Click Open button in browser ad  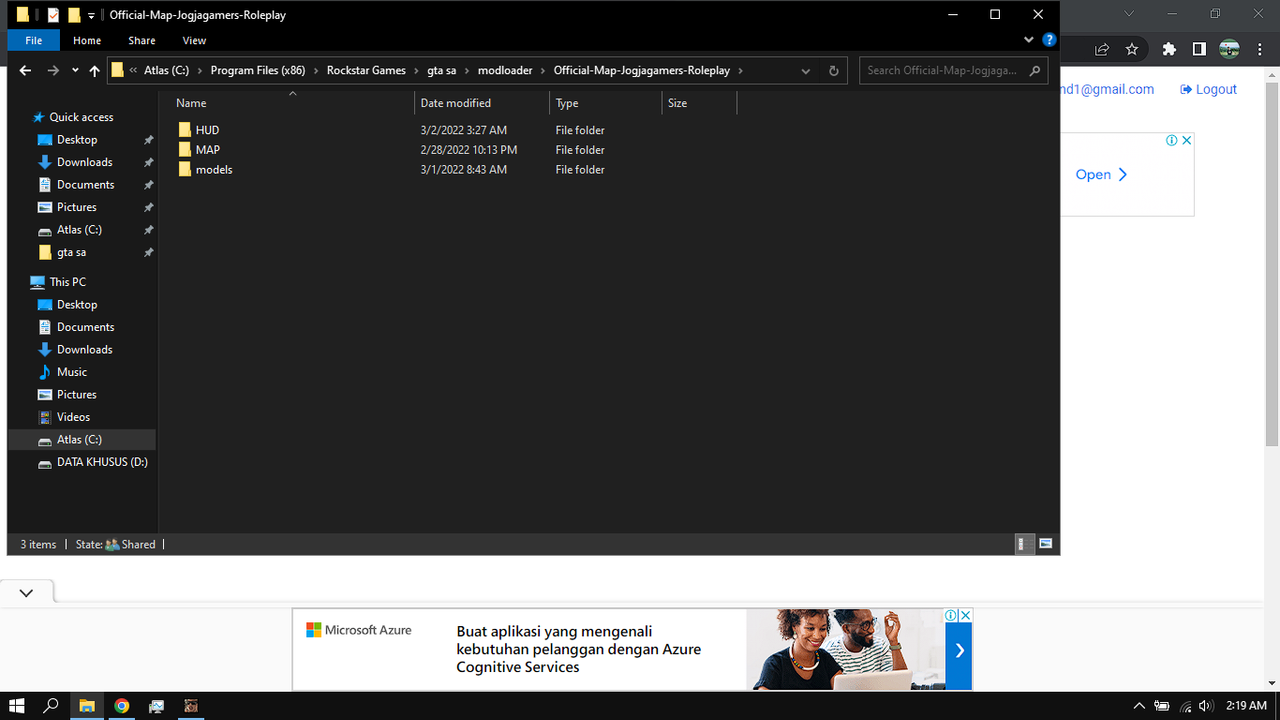click(1101, 174)
